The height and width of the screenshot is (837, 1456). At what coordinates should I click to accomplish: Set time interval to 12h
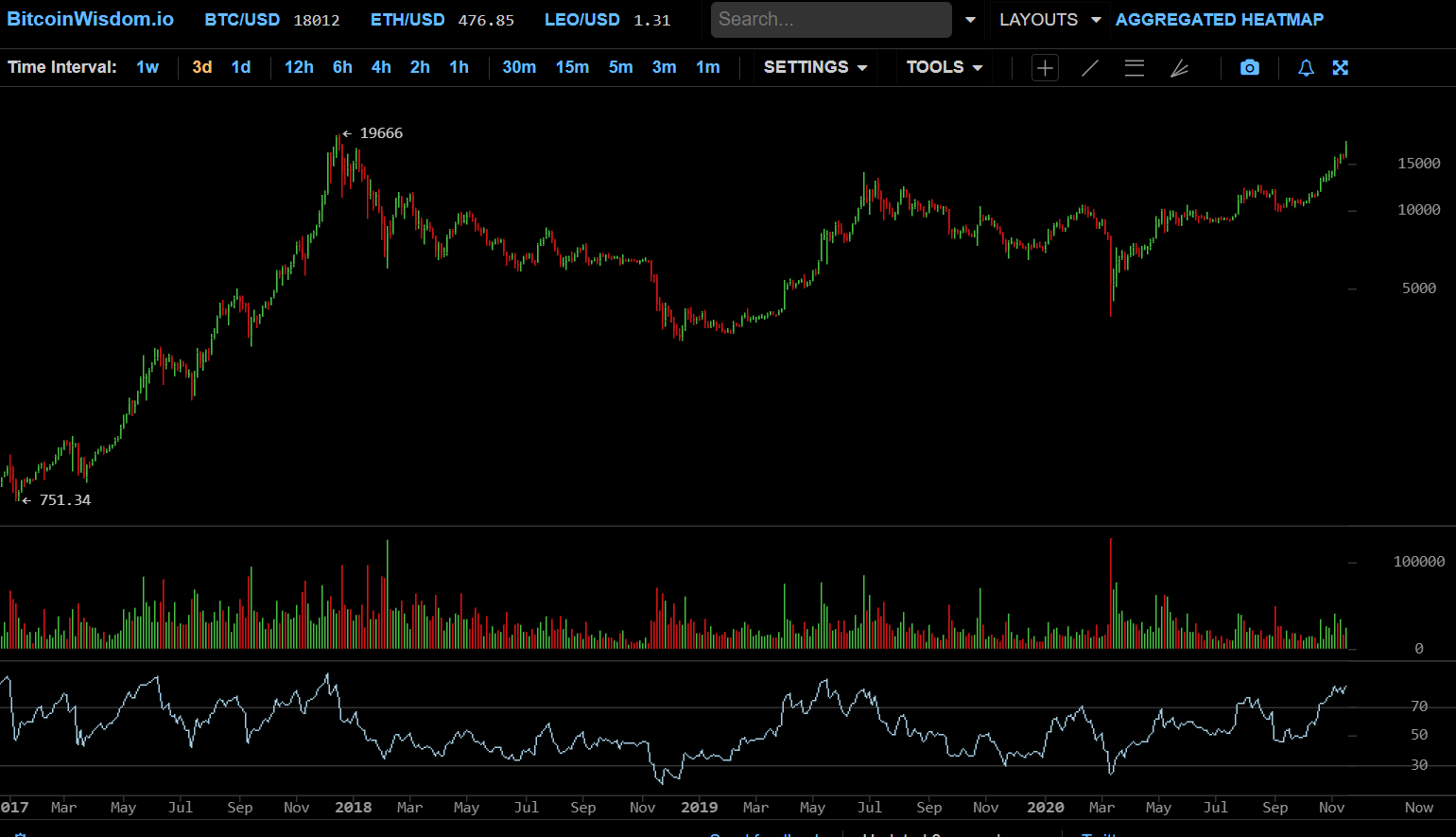(x=299, y=67)
